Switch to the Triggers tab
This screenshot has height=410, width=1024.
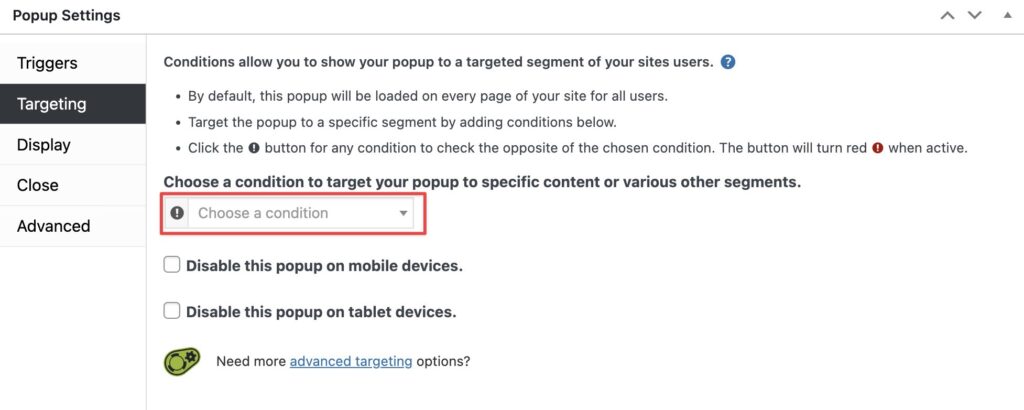tap(73, 63)
